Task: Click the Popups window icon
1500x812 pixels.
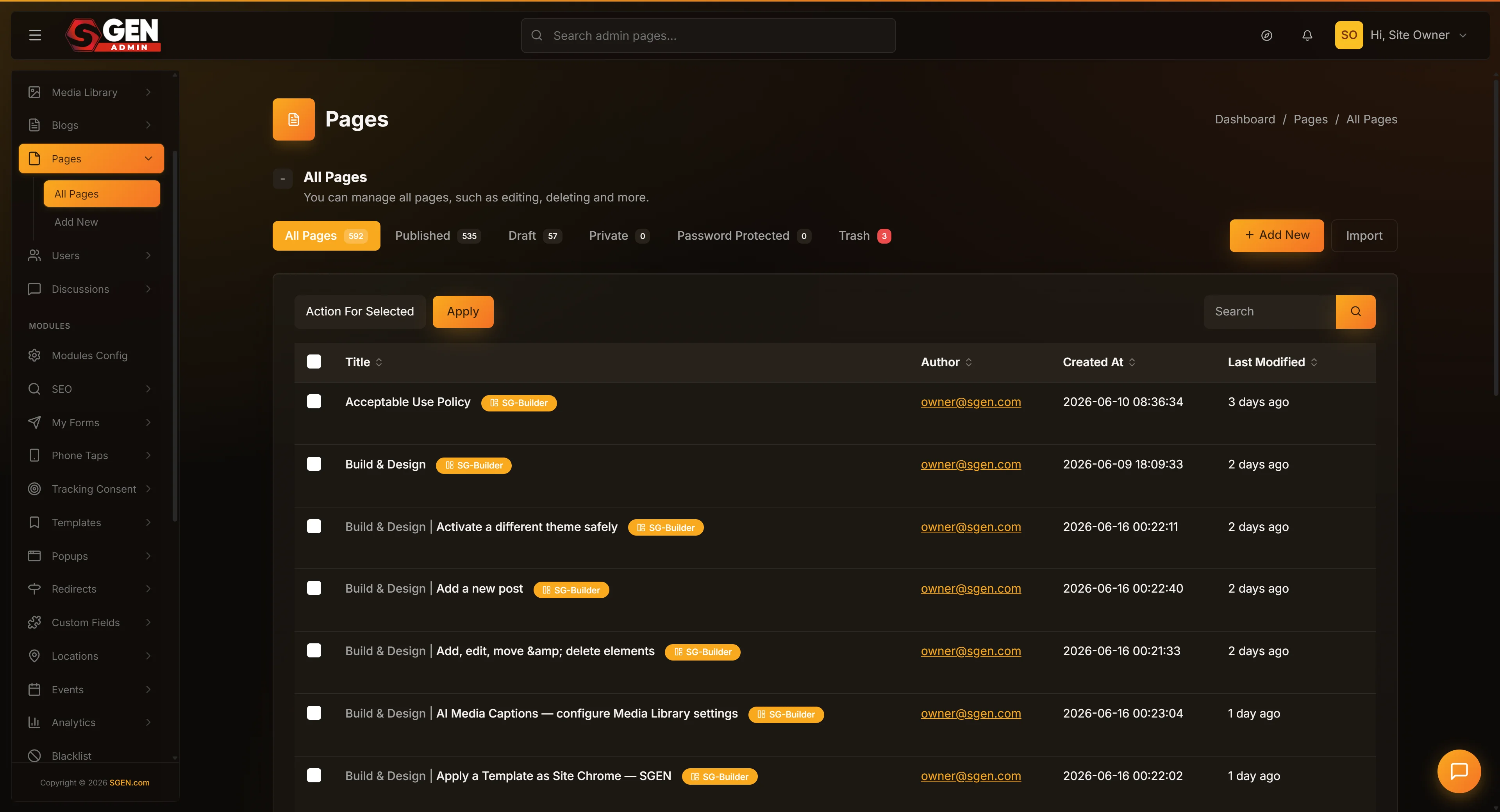Action: coord(34,556)
